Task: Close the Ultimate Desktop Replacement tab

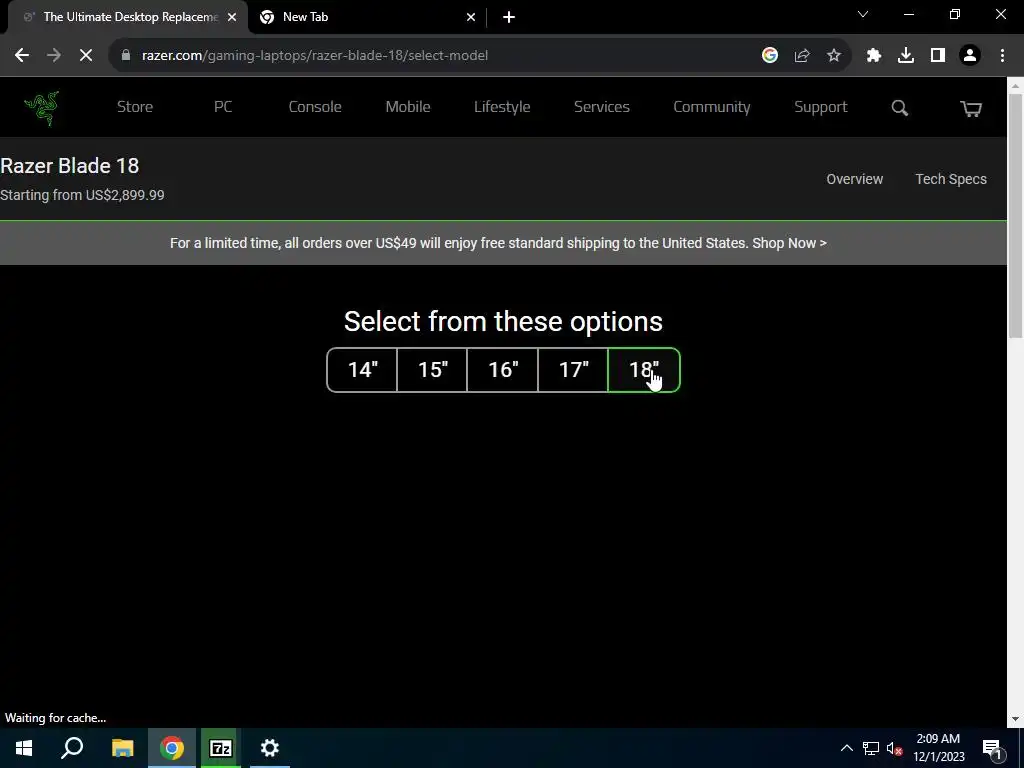Action: [232, 17]
